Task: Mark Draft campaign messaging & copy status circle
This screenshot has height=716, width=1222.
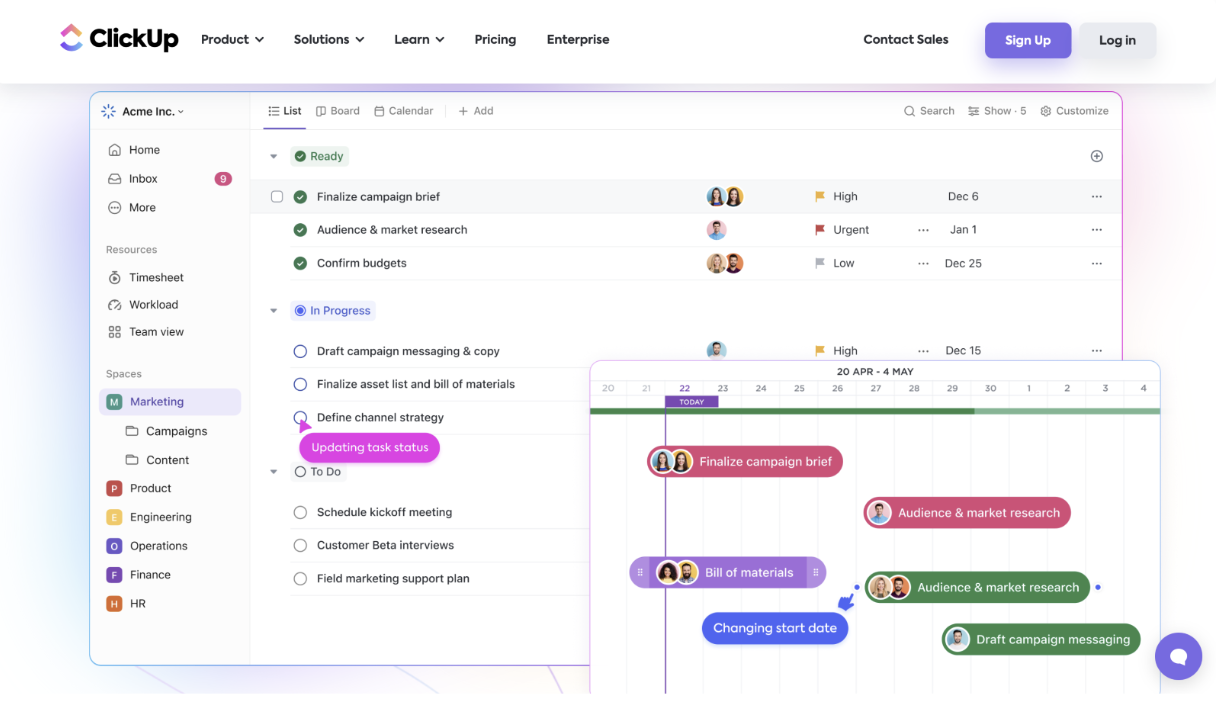Action: (300, 351)
